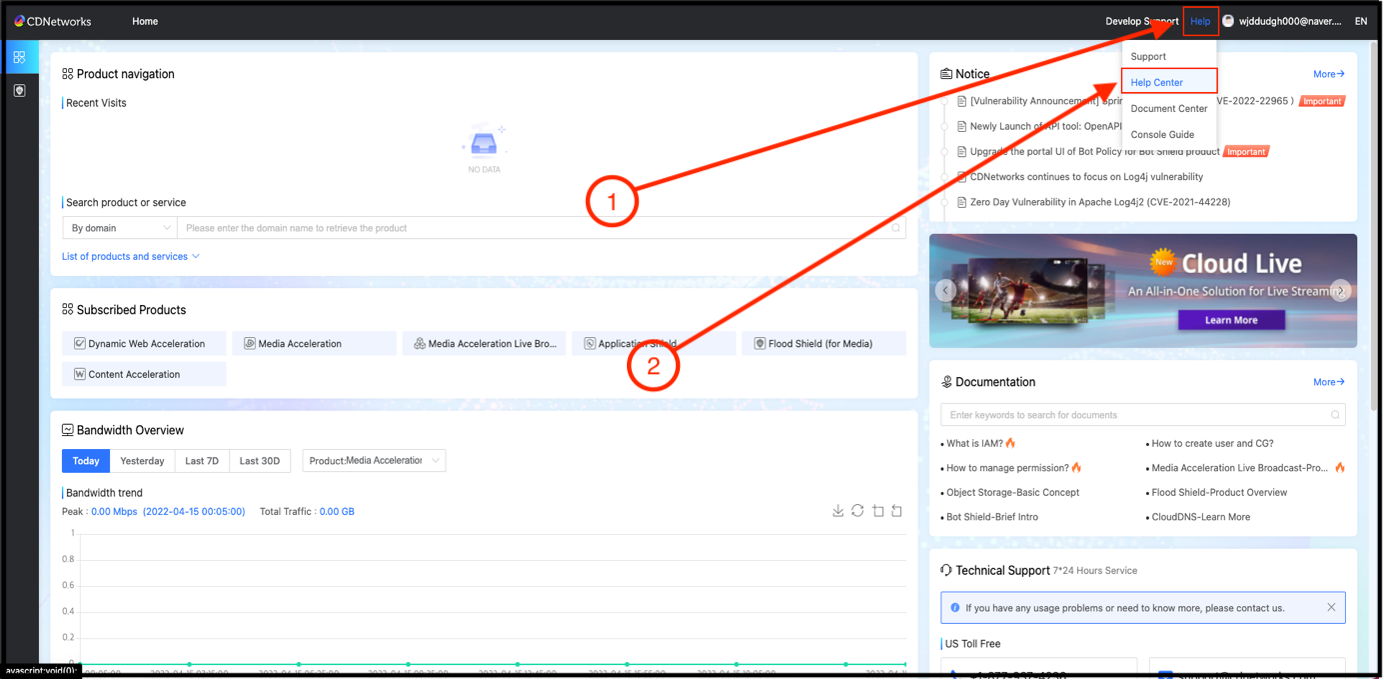Open the Dynamic Web Acceleration product
This screenshot has height=684, width=1384.
coord(144,343)
